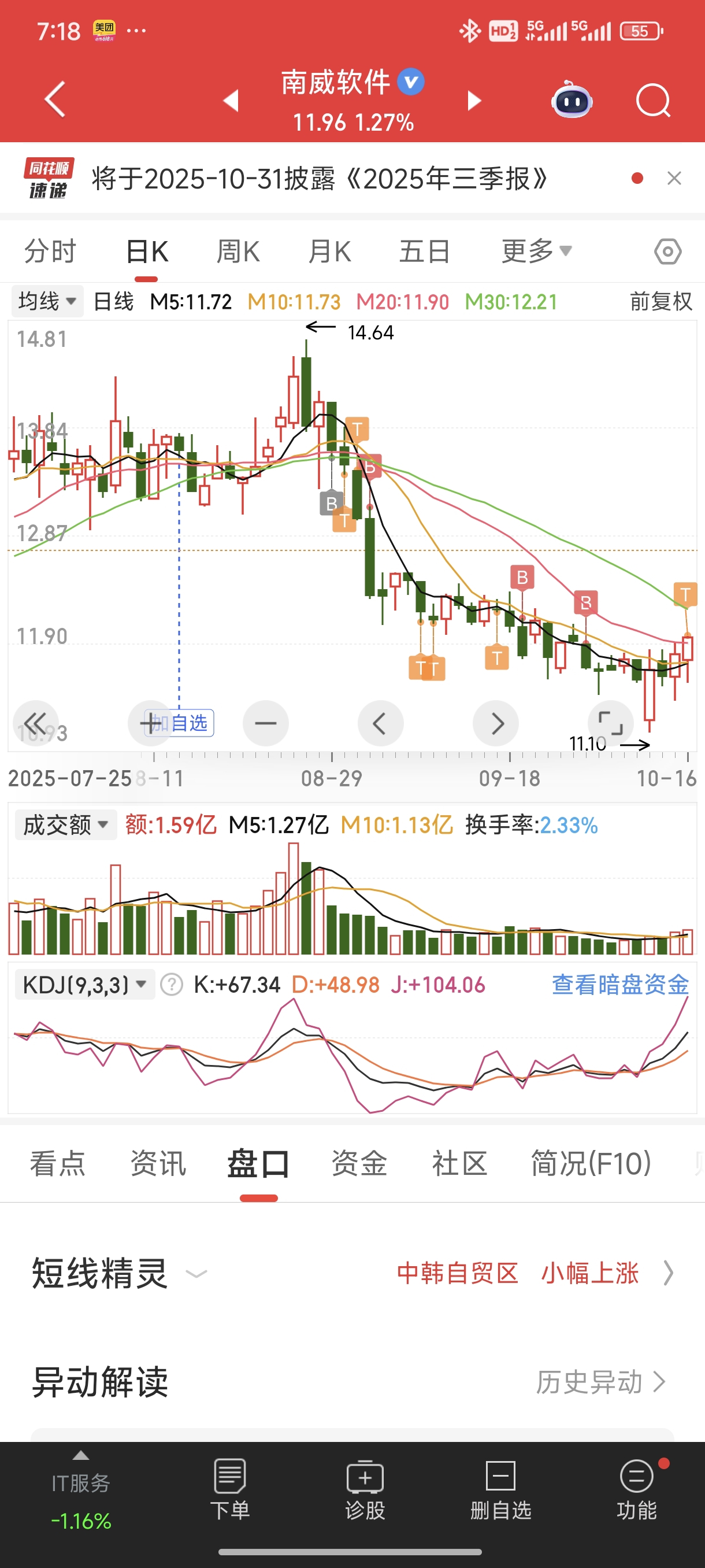Expand the 更多 period options
The width and height of the screenshot is (705, 1568).
click(536, 251)
